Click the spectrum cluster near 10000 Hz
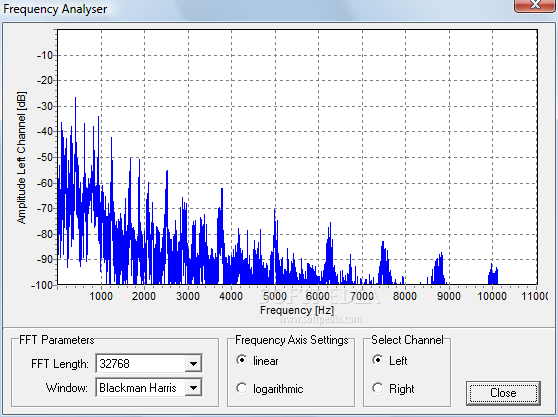Image resolution: width=558 pixels, height=417 pixels. pos(493,274)
